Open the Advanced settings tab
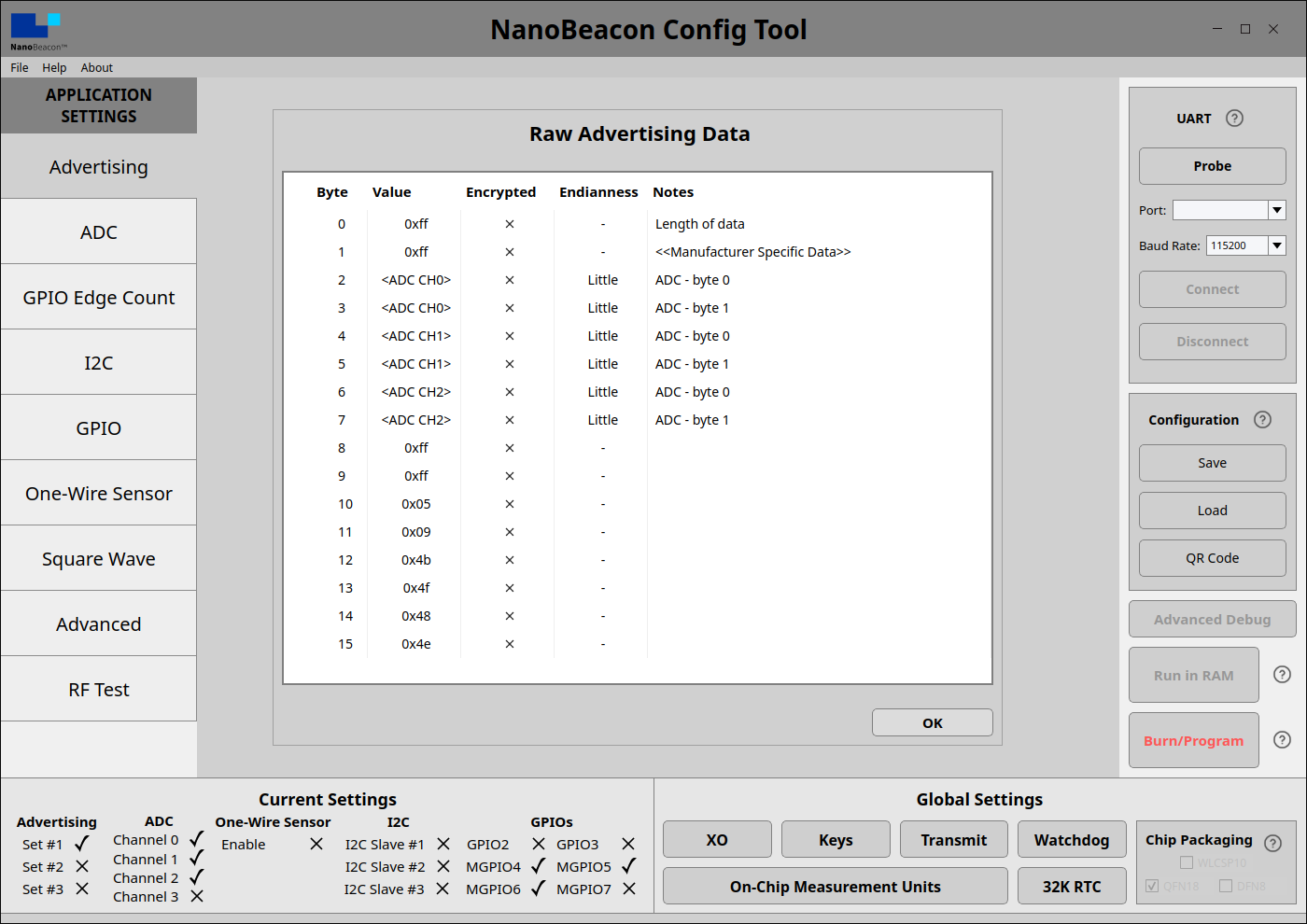 coord(99,624)
